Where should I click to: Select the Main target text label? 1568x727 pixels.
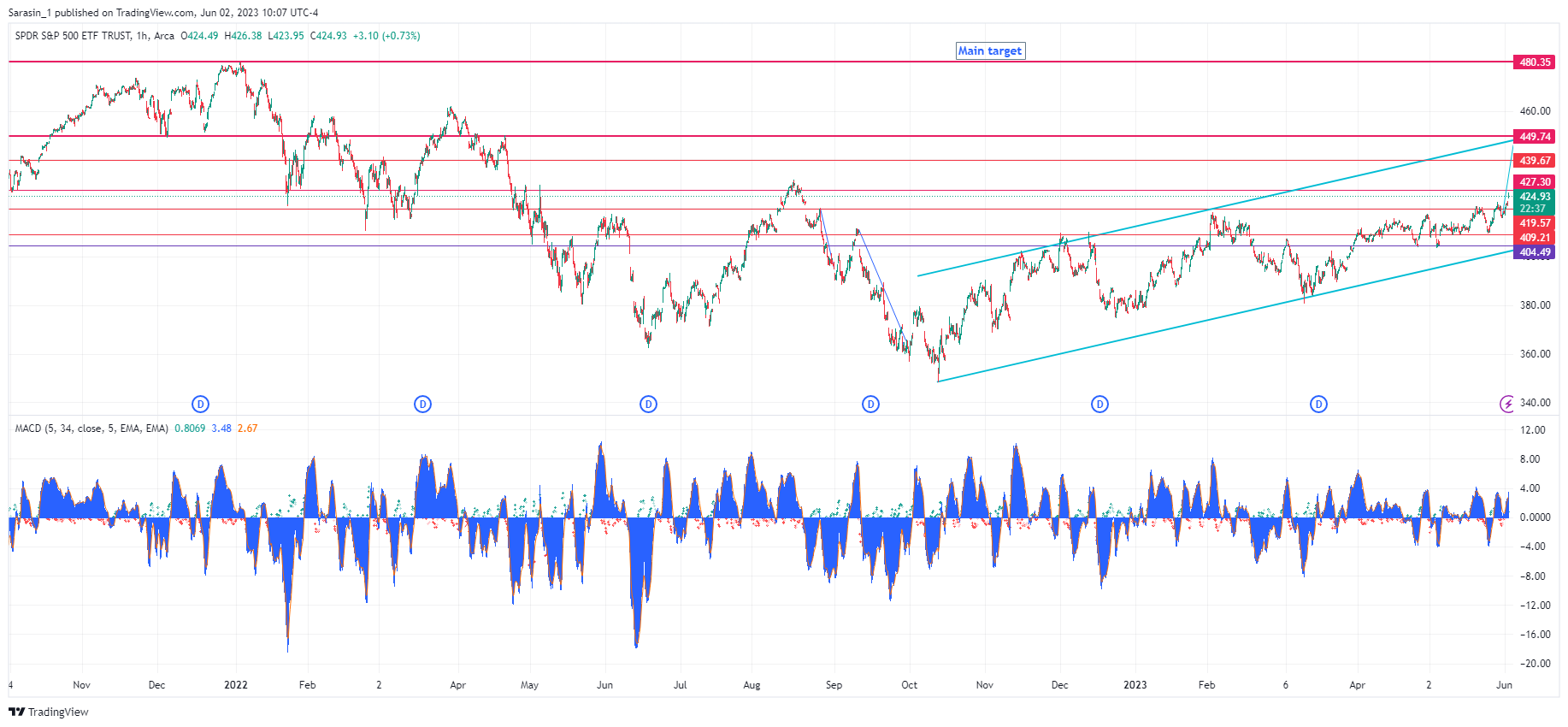click(990, 50)
